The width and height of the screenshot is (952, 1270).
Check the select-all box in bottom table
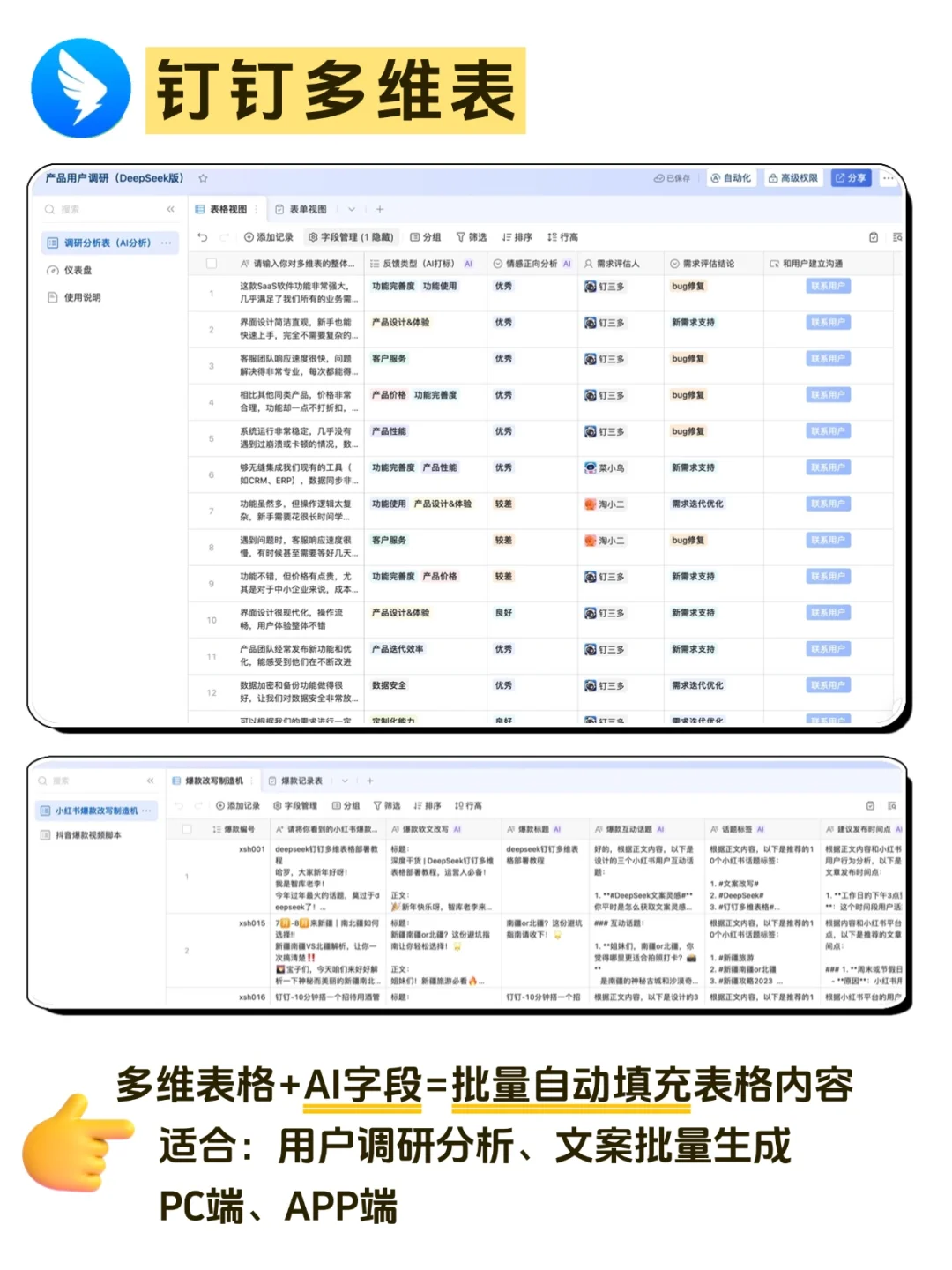click(188, 829)
